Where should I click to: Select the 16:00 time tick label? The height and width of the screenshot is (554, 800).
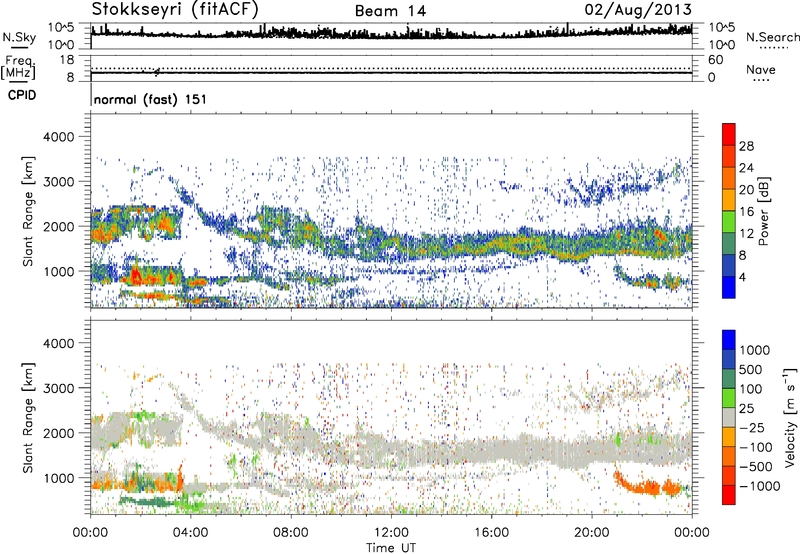[x=491, y=533]
